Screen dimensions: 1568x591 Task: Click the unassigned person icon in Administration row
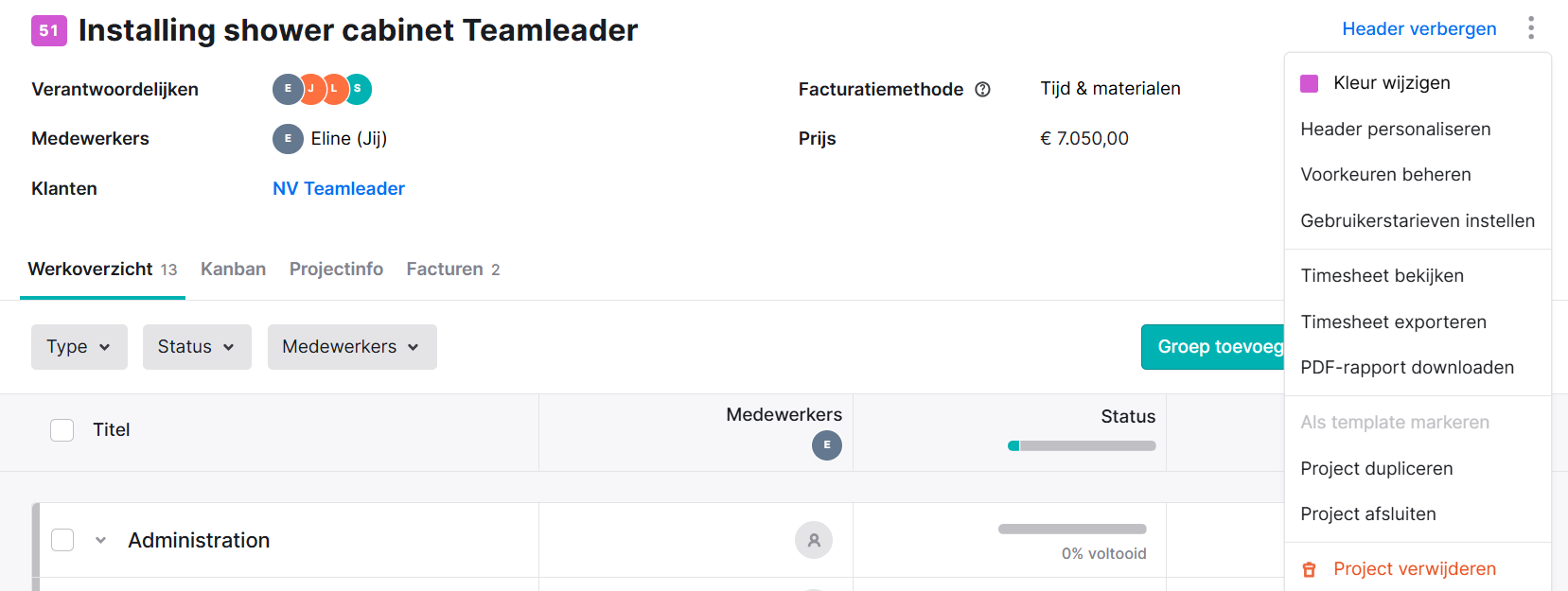coord(814,540)
